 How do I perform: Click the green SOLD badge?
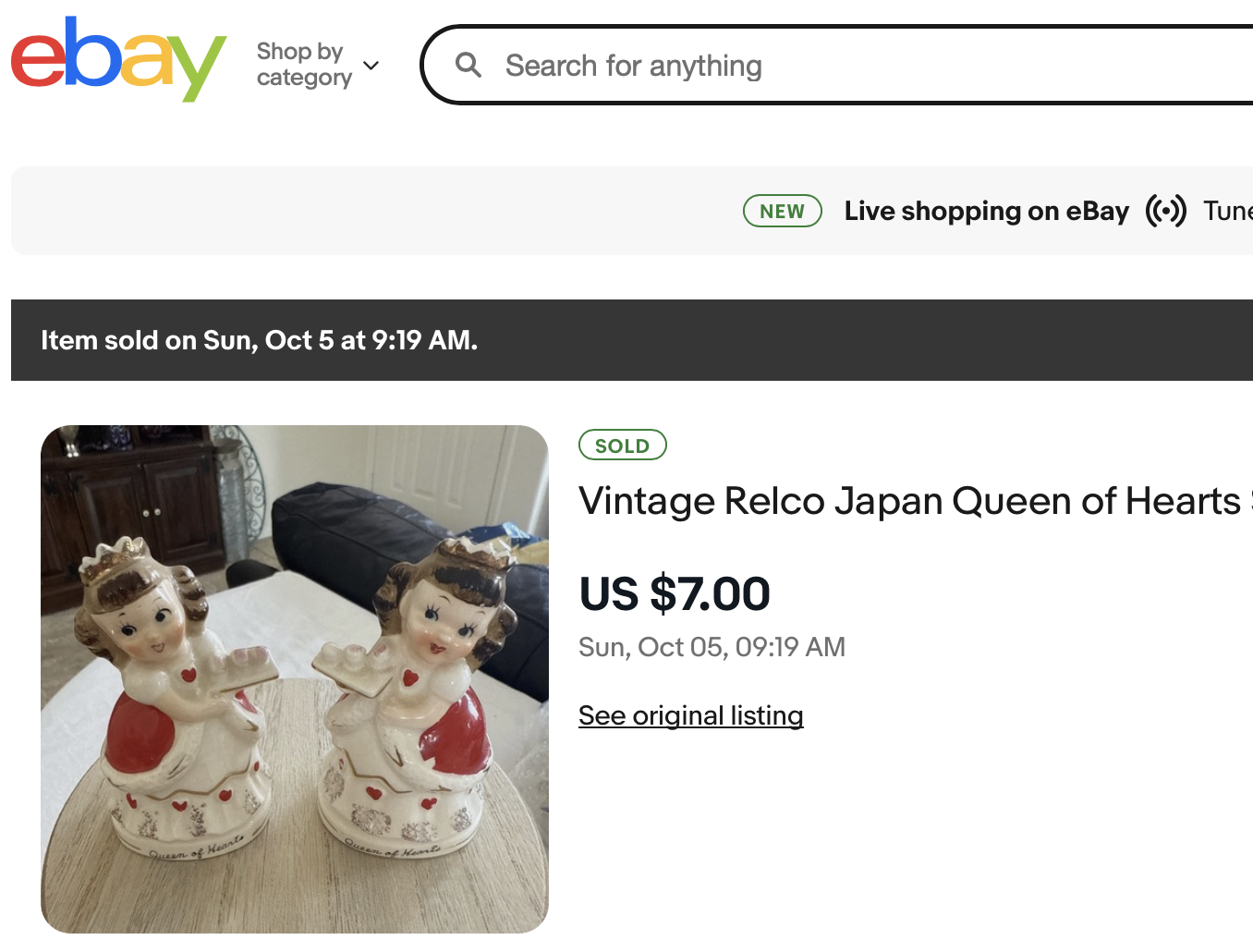pyautogui.click(x=622, y=445)
